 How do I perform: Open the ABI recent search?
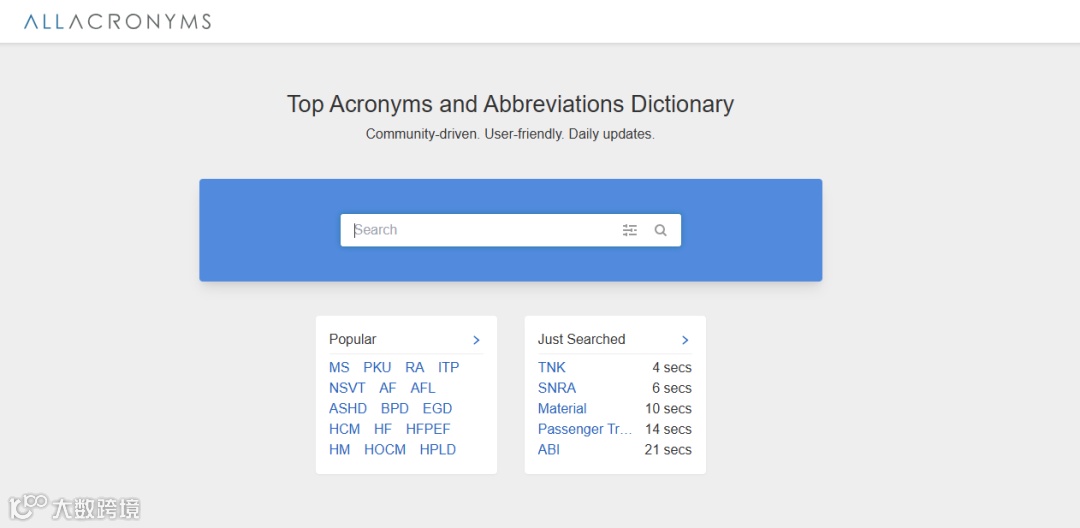(549, 450)
